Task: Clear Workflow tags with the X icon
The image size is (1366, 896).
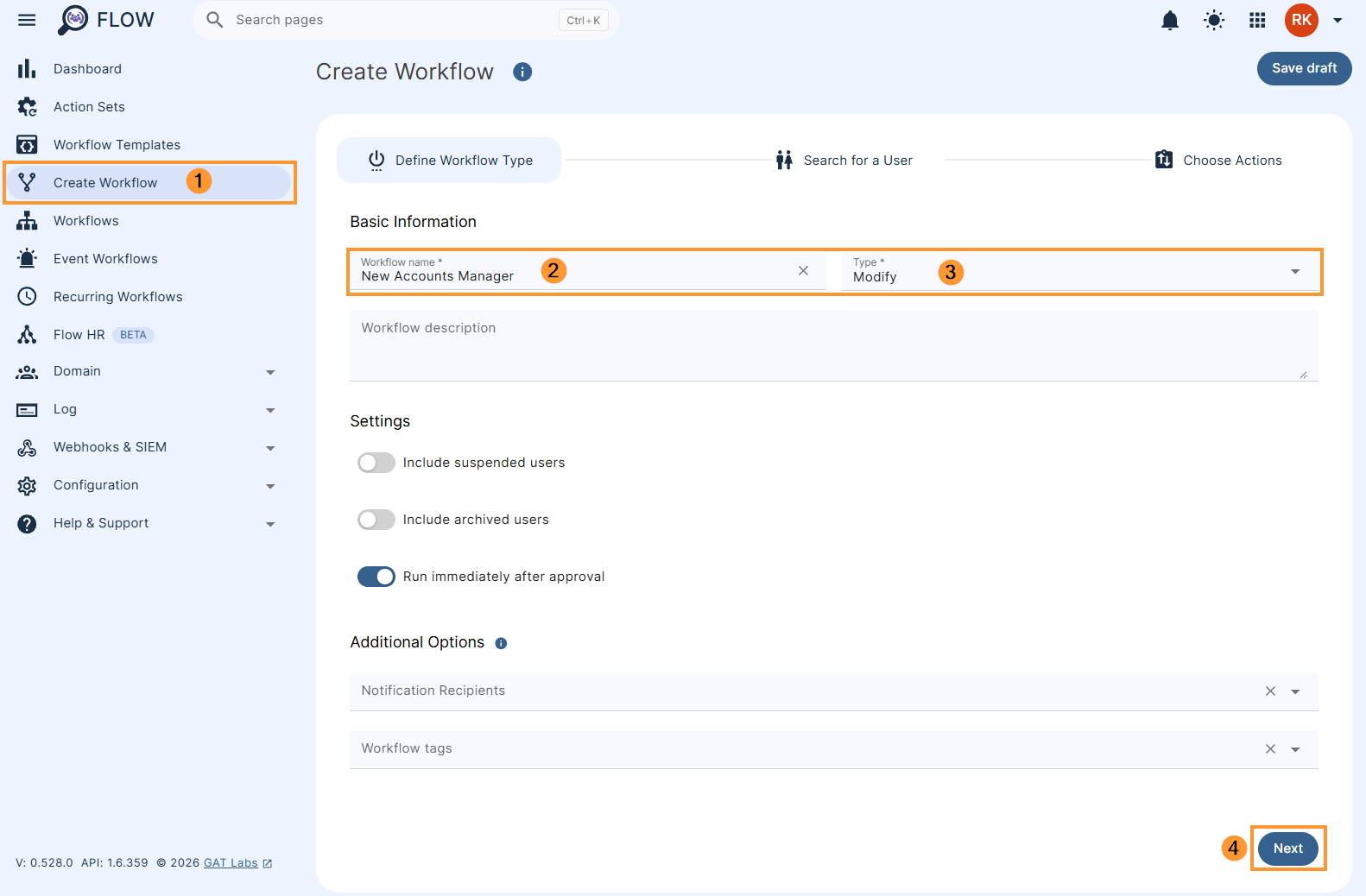Action: tap(1270, 749)
